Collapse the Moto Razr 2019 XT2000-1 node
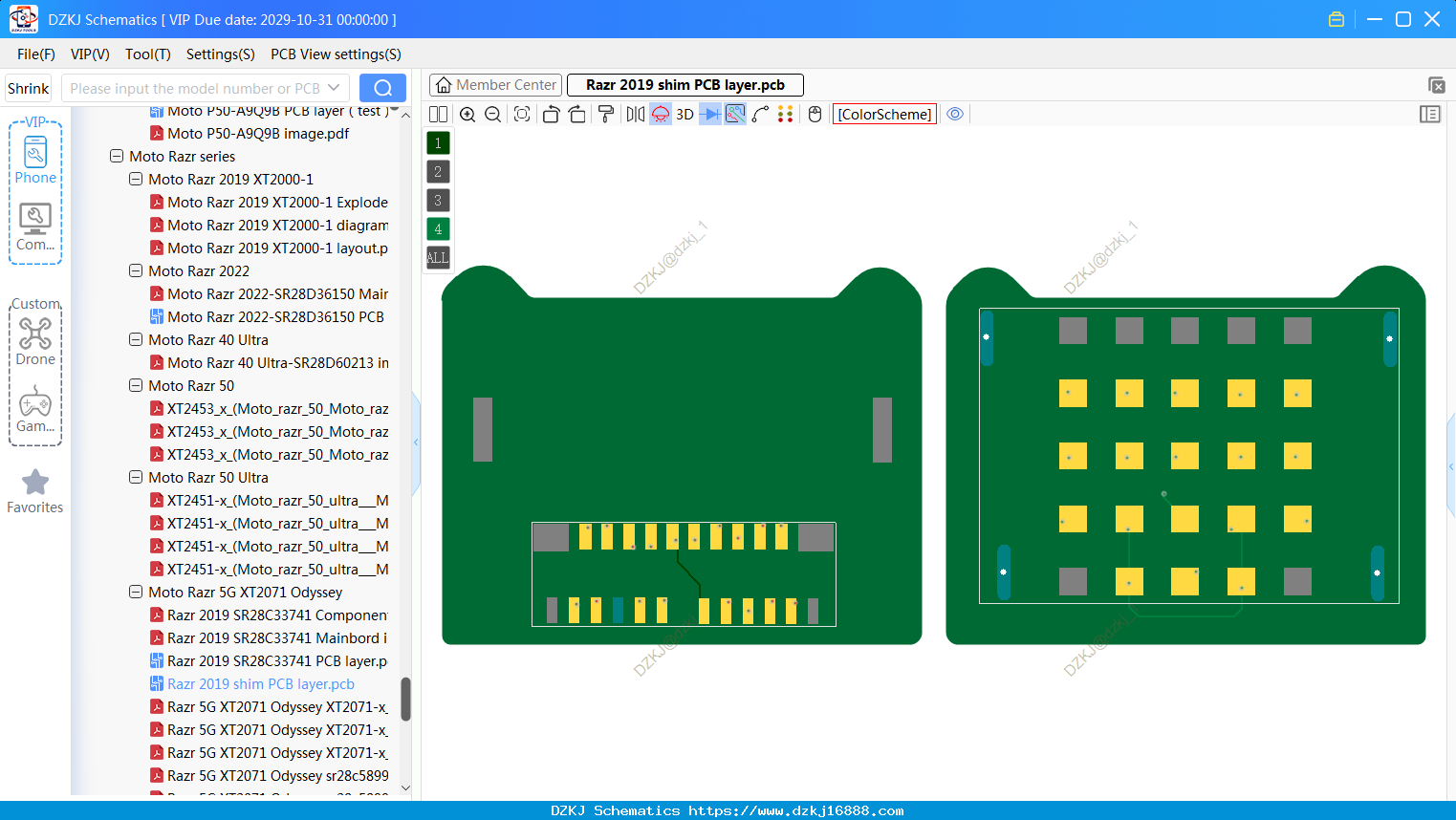This screenshot has height=820, width=1456. 136,179
